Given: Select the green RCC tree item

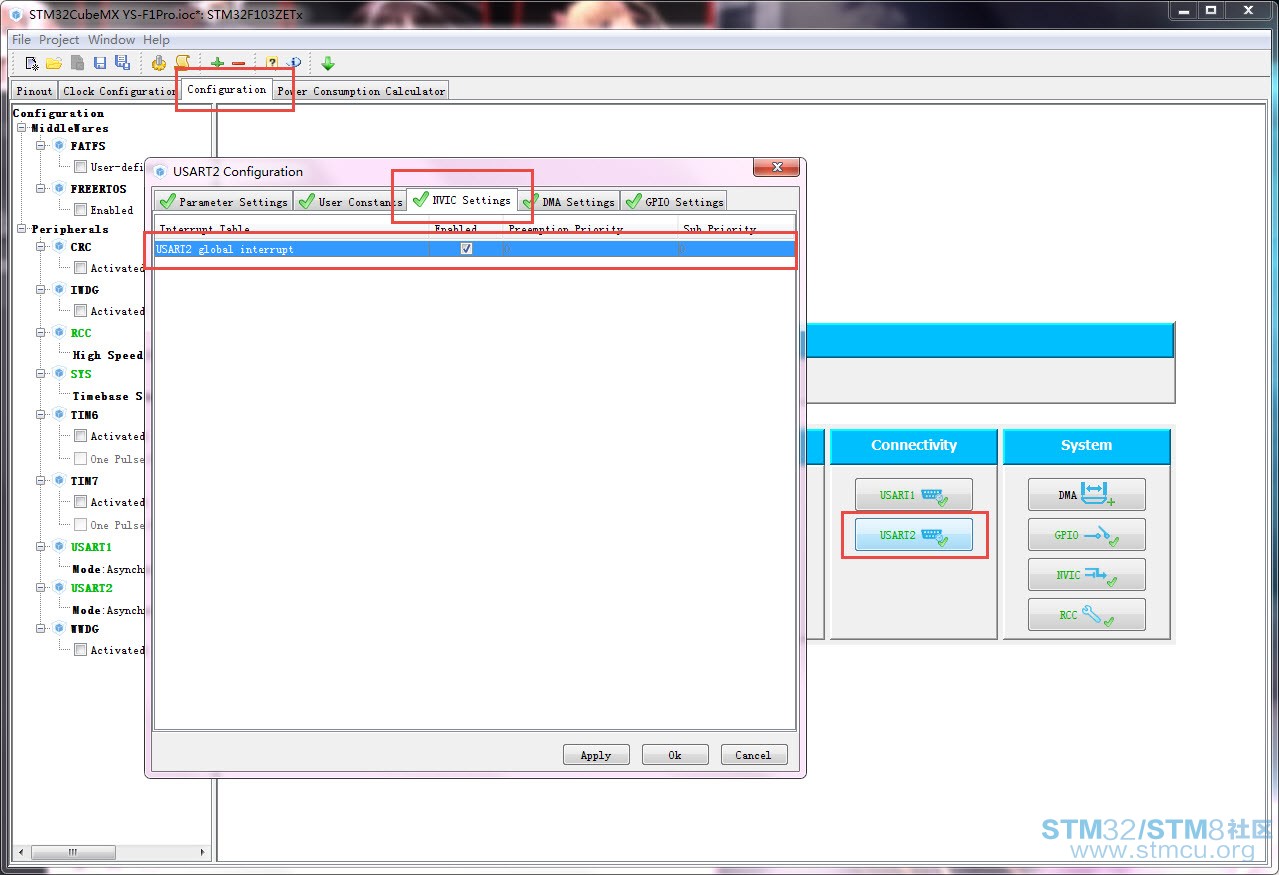Looking at the screenshot, I should pos(81,333).
